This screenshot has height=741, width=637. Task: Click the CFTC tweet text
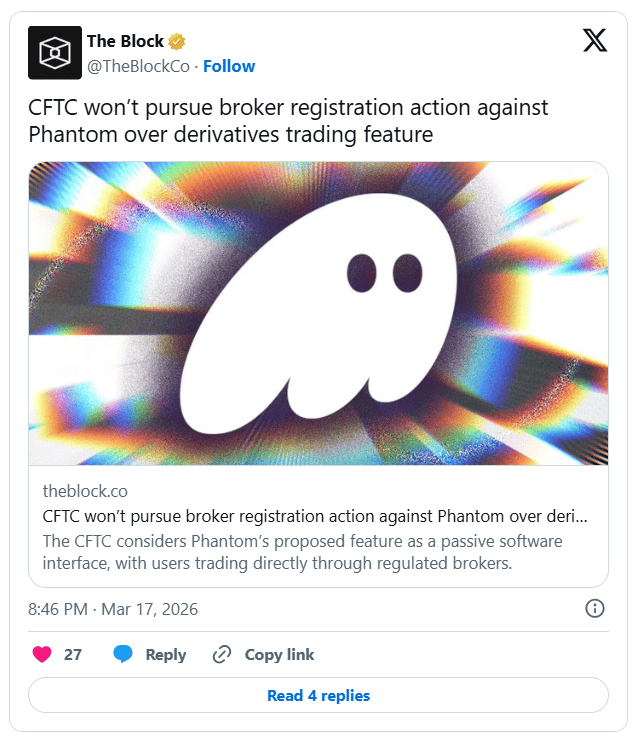pos(290,121)
